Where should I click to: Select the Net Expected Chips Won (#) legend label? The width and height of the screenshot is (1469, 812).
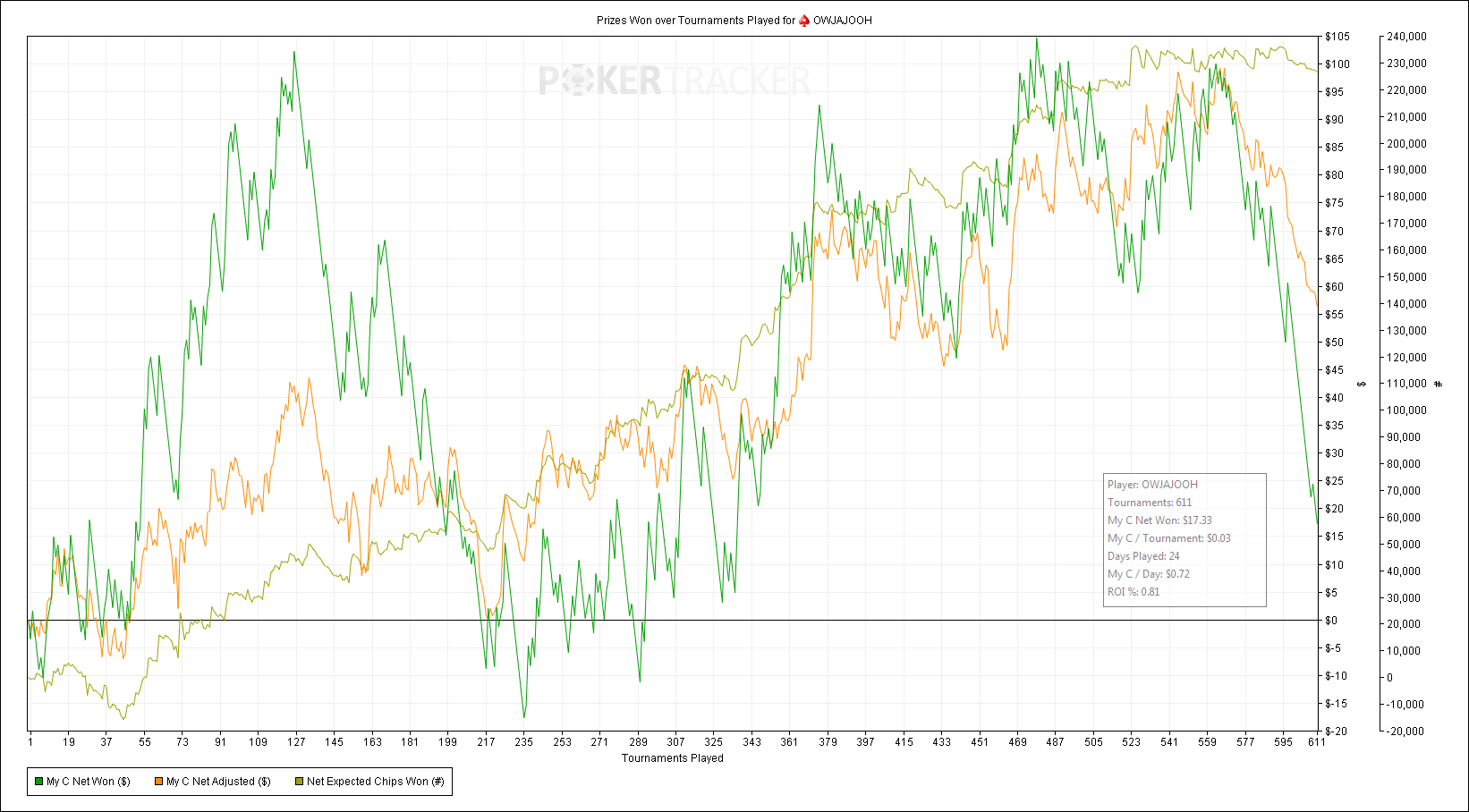(x=376, y=782)
